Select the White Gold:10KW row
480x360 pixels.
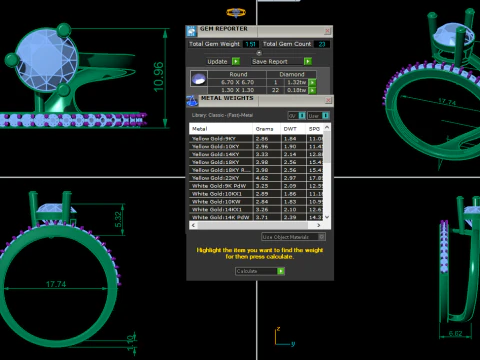256,202
